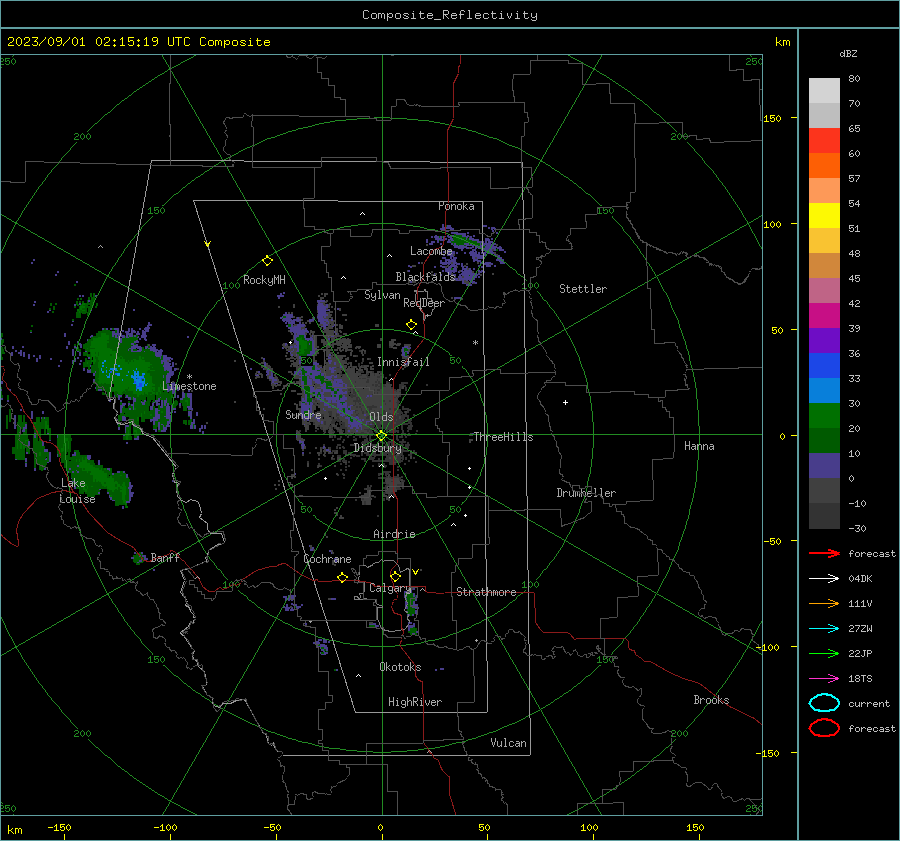Click the dBZ legend heading

point(848,53)
